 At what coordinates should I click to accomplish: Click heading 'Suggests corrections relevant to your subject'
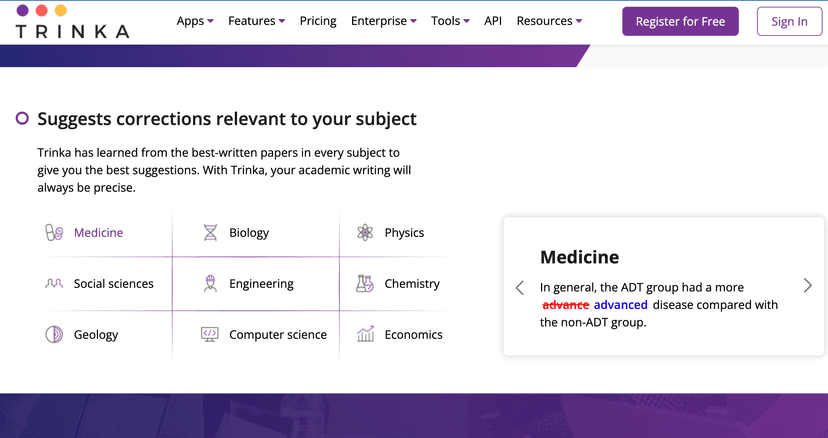[227, 119]
